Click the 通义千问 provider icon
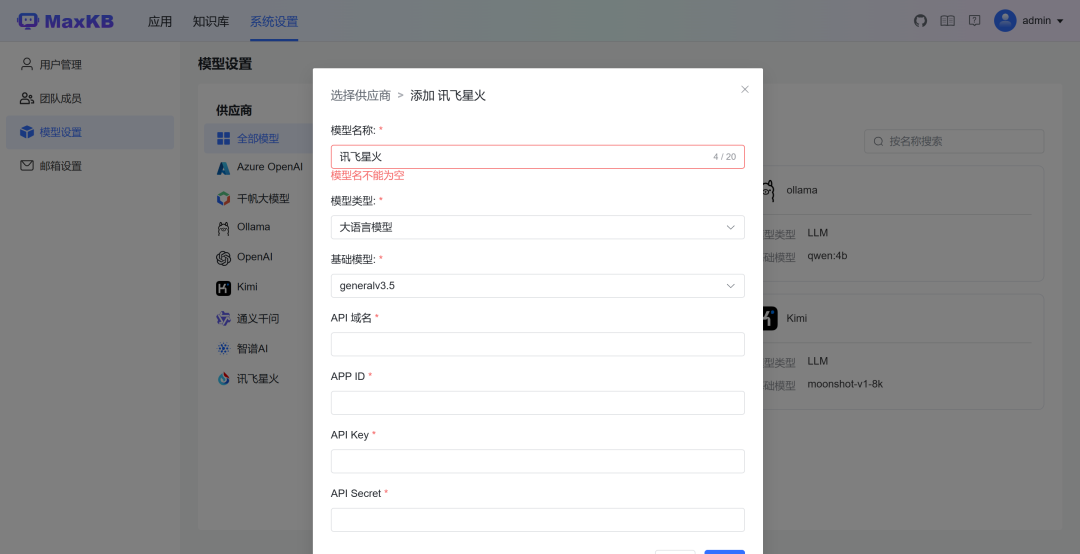Viewport: 1080px width, 554px height. coord(223,318)
